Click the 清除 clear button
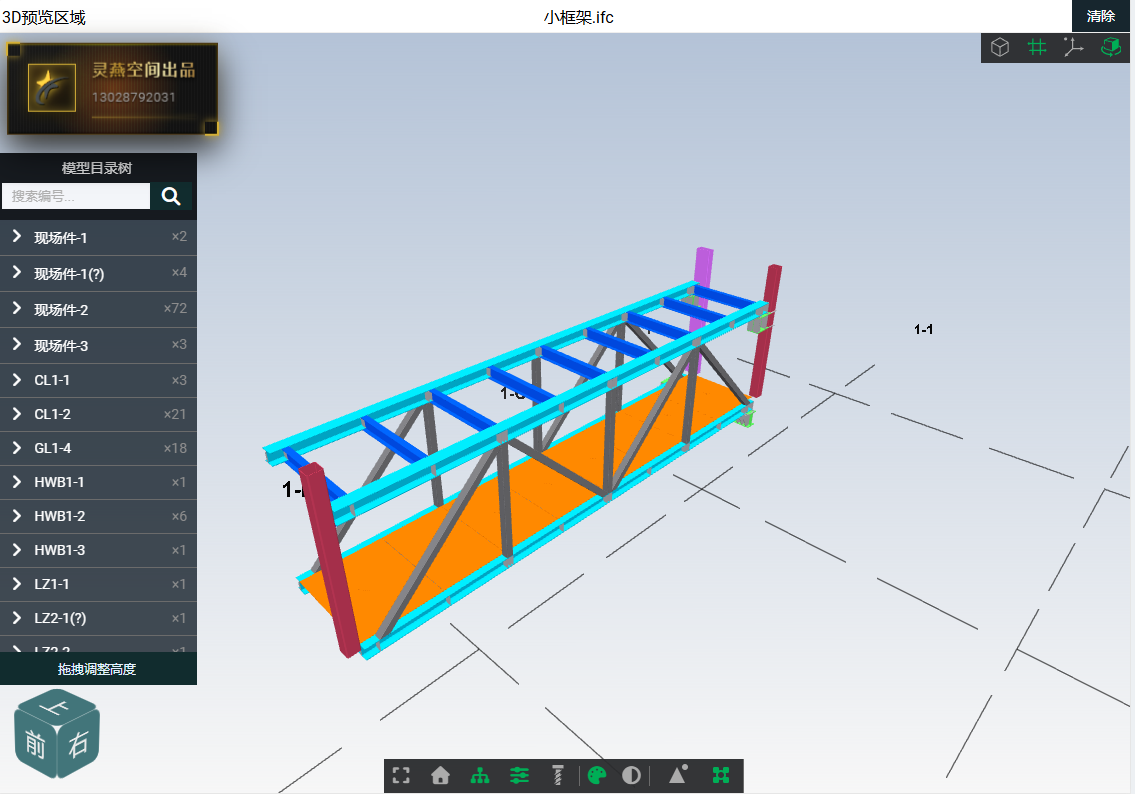The height and width of the screenshot is (794, 1135). coord(1101,16)
